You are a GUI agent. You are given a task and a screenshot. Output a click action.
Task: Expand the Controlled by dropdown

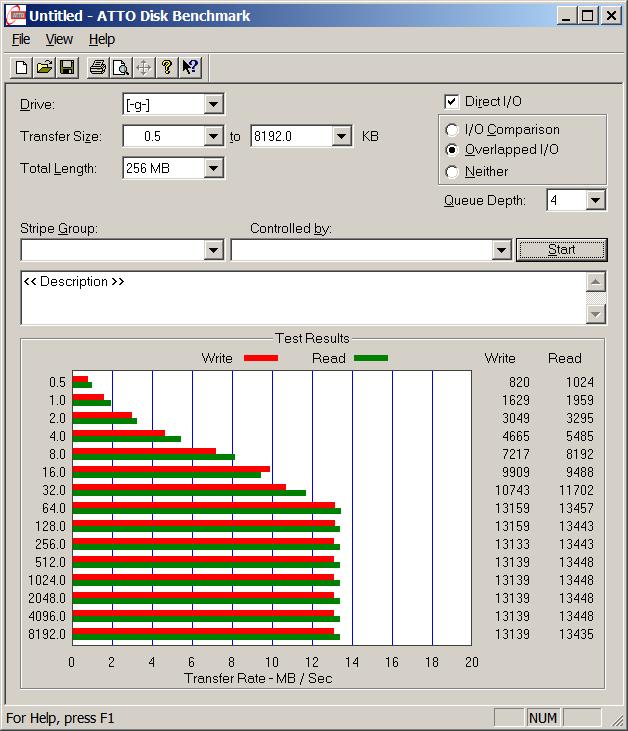click(501, 250)
